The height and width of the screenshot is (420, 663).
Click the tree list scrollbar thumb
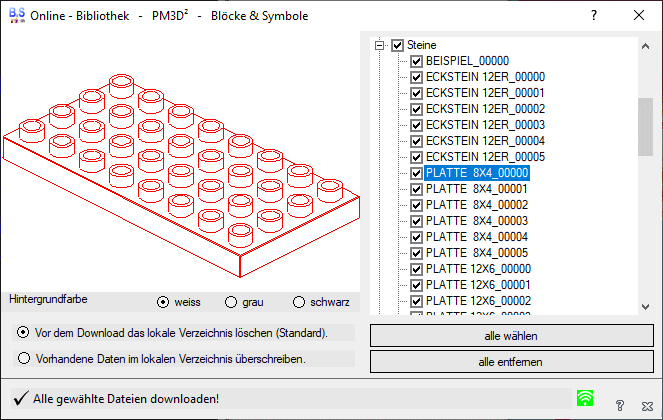click(x=645, y=127)
